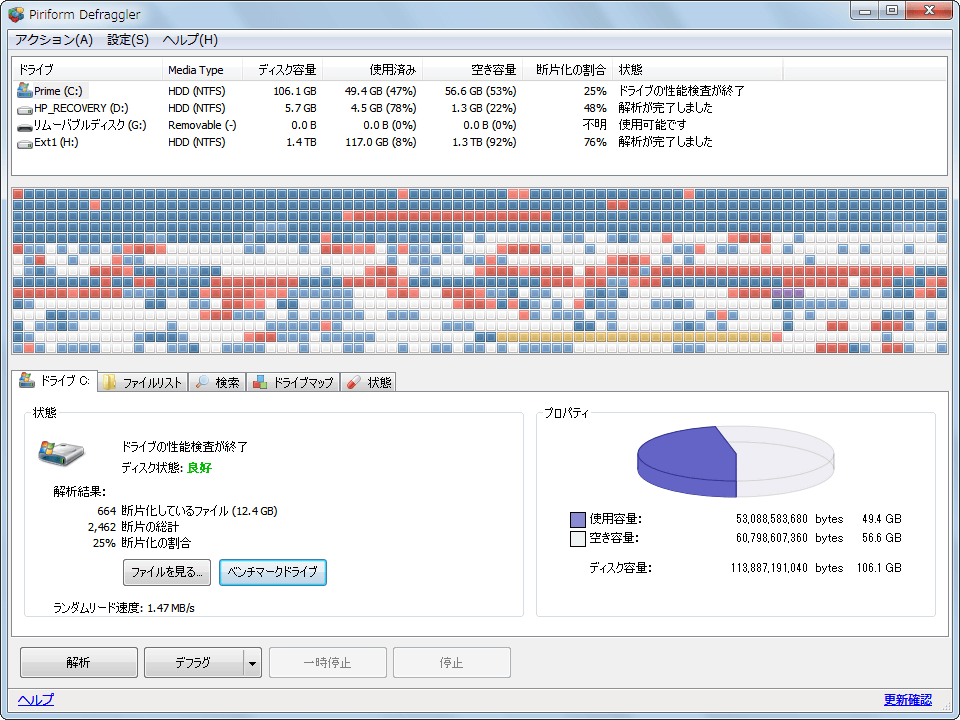Sort by the 状態 column header
This screenshot has height=720, width=960.
(698, 70)
